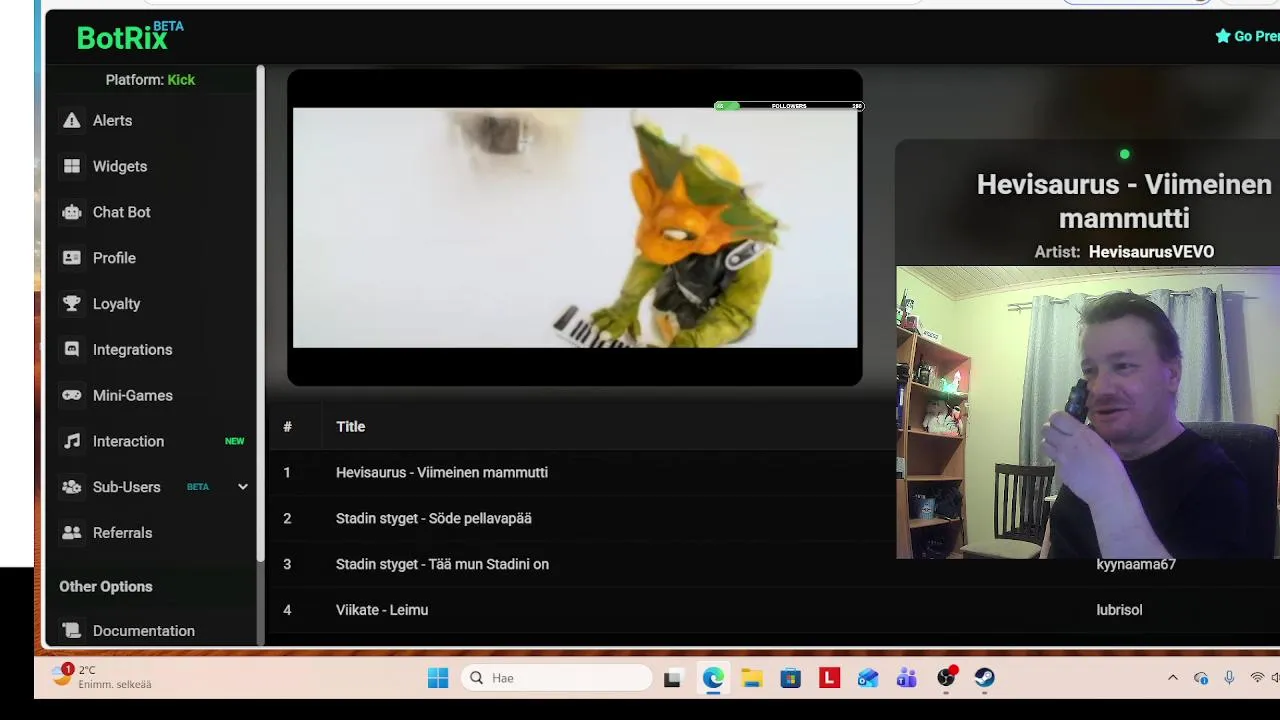This screenshot has height=720, width=1280.
Task: Expand the Sub-Users submenu chevron
Action: click(242, 487)
